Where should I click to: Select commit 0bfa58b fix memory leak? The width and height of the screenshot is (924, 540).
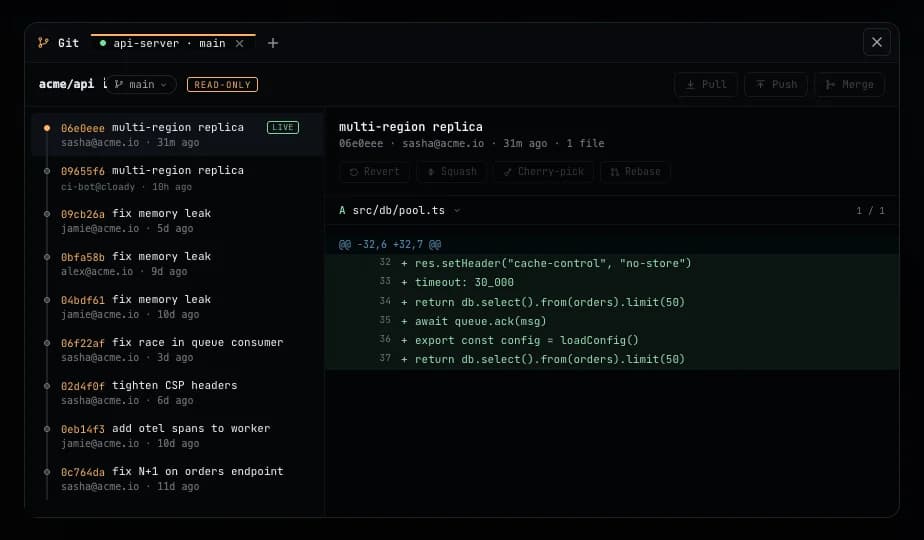point(177,264)
